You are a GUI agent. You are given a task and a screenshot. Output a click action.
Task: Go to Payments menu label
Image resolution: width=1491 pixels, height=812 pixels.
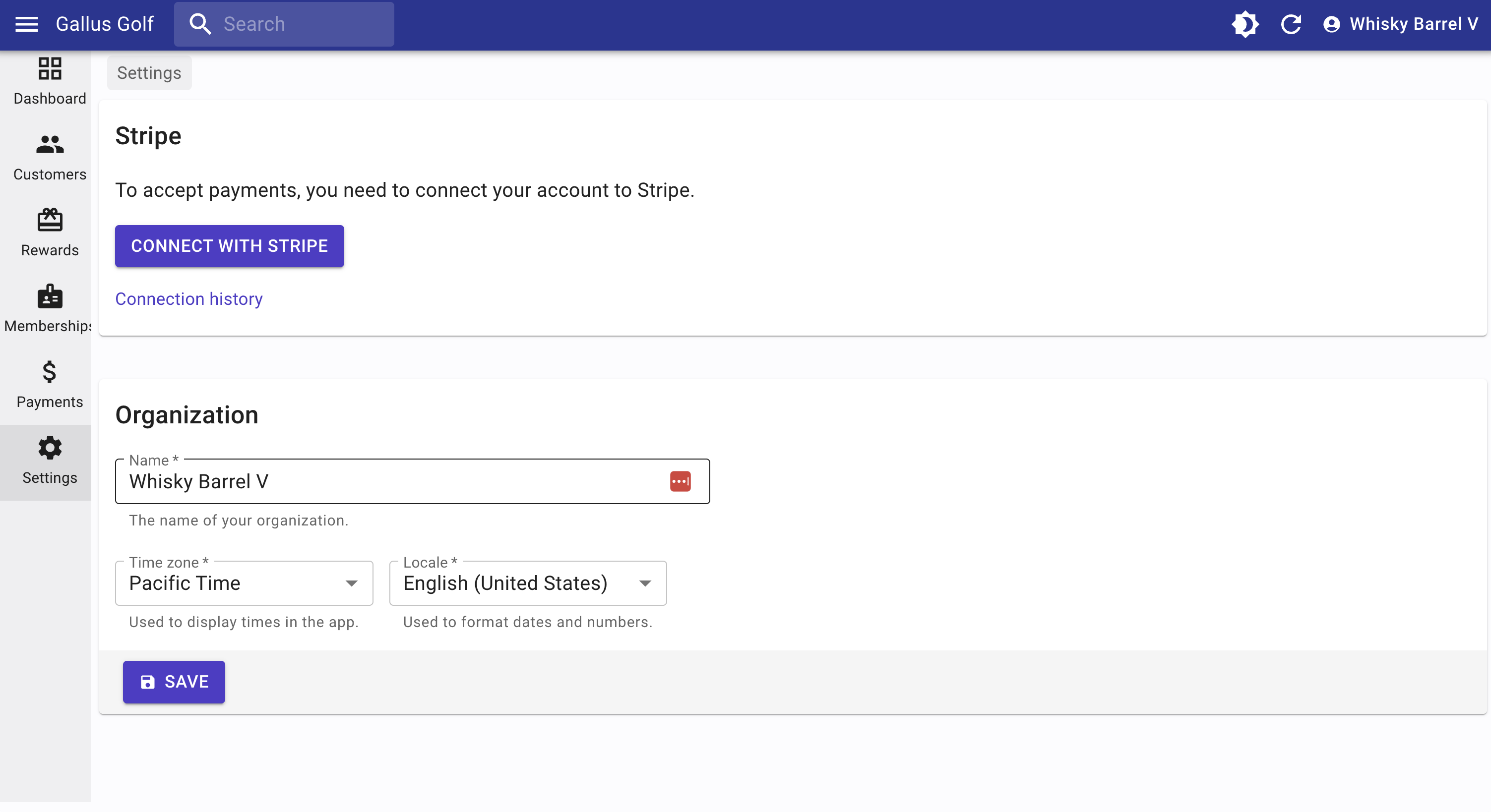tap(50, 402)
